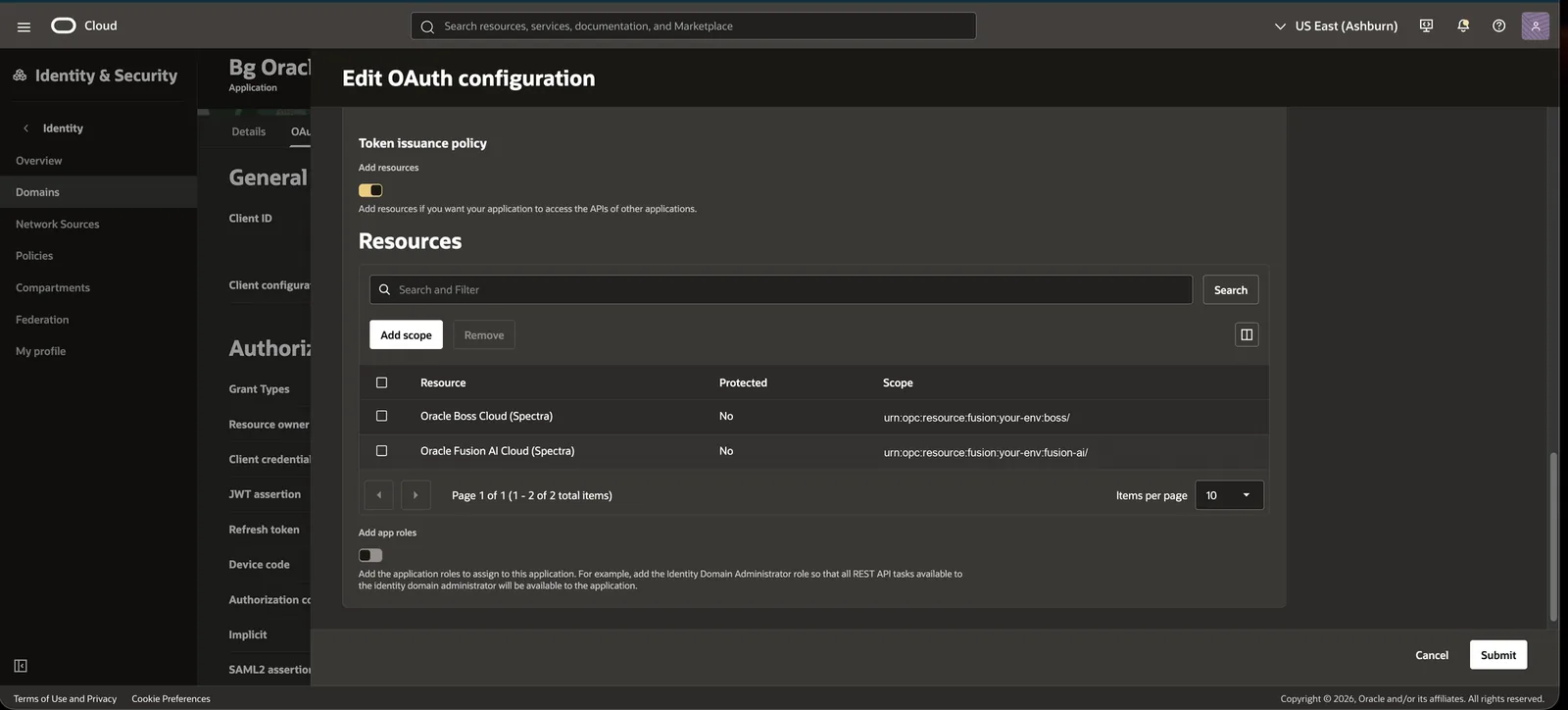Screen dimensions: 1568x710
Task: Focus the top search resources field
Action: click(694, 26)
